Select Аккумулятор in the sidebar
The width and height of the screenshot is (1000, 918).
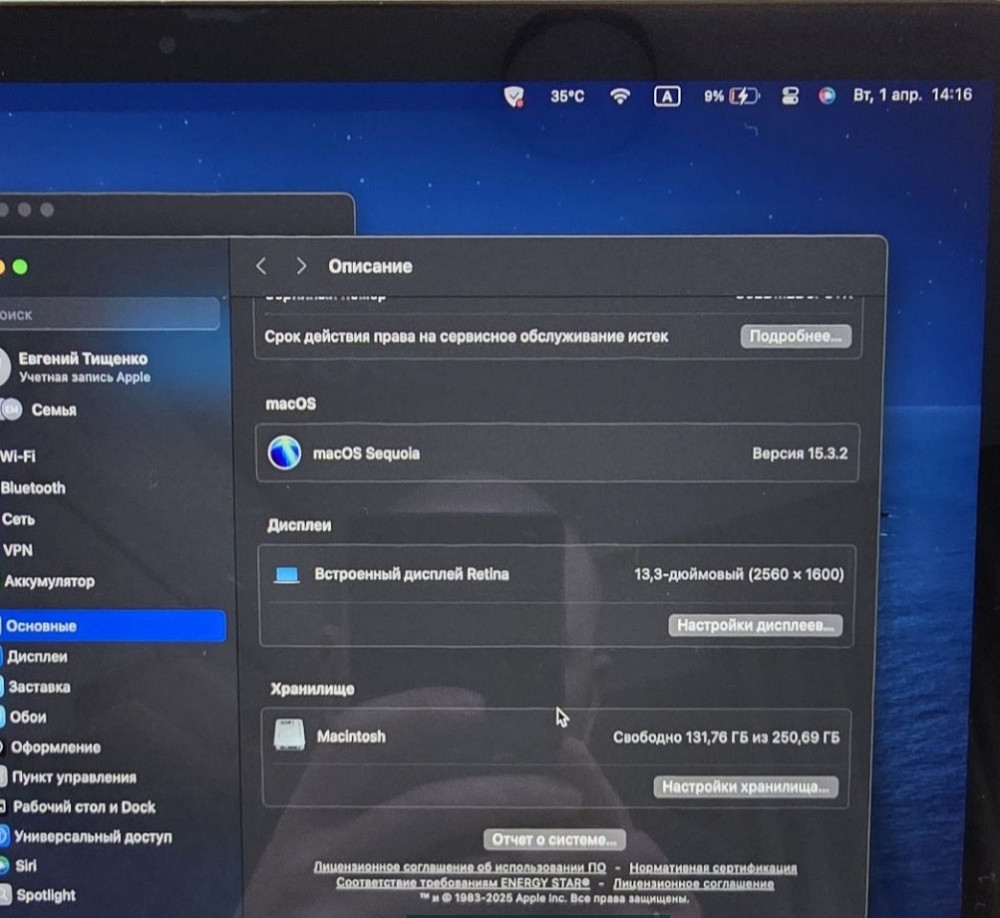coord(49,581)
